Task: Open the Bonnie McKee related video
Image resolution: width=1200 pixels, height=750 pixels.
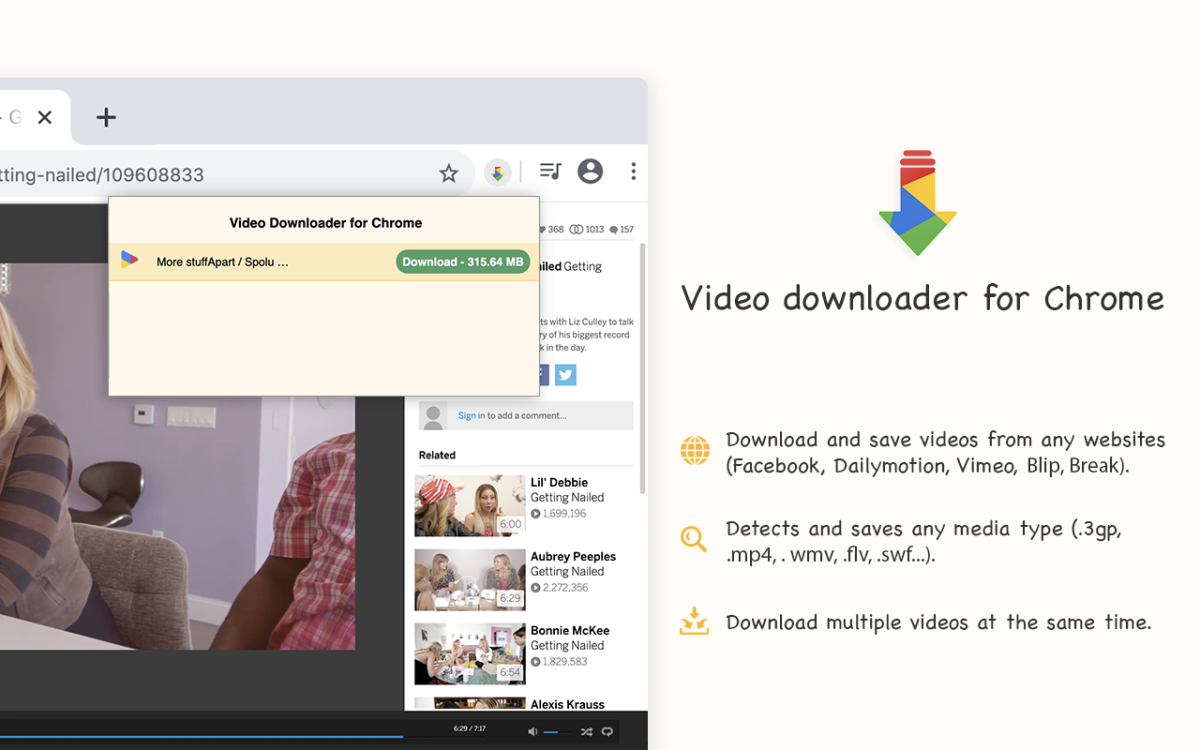Action: pyautogui.click(x=469, y=653)
